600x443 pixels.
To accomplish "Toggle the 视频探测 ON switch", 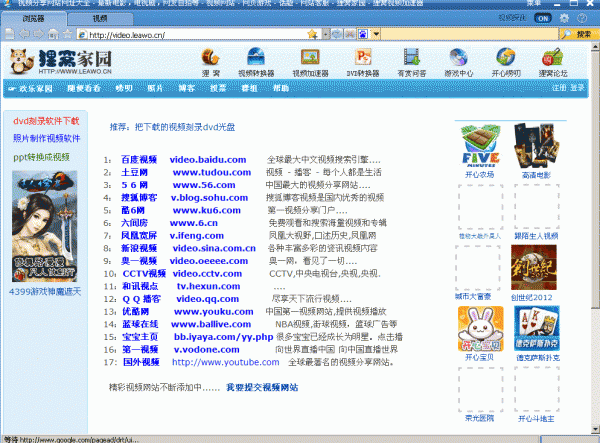I will (543, 18).
